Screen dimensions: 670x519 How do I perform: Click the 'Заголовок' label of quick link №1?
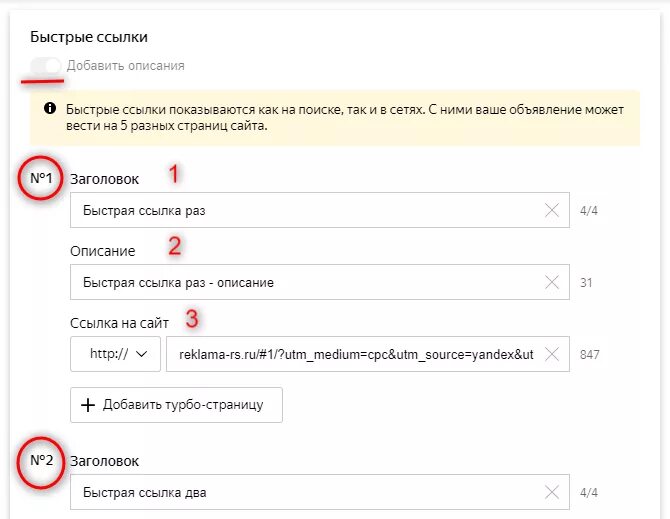(105, 179)
